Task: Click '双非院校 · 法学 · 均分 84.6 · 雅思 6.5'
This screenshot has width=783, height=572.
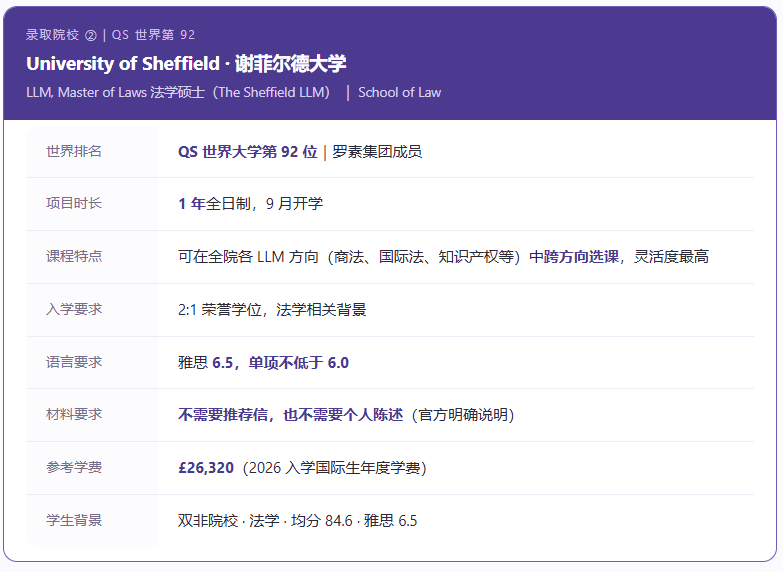Action: pos(298,521)
